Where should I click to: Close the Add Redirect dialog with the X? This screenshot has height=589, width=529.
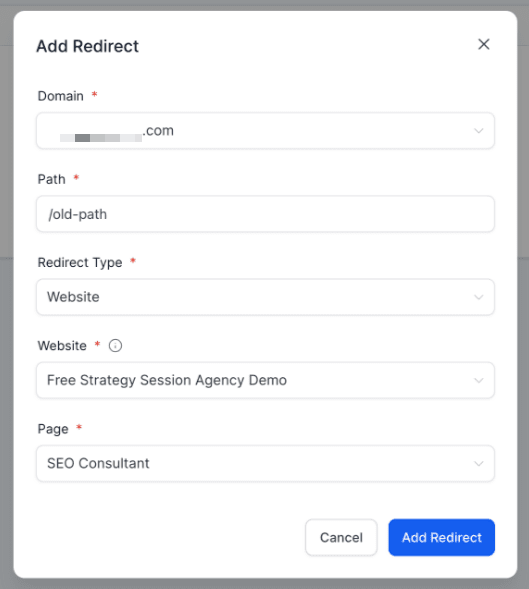(x=484, y=44)
